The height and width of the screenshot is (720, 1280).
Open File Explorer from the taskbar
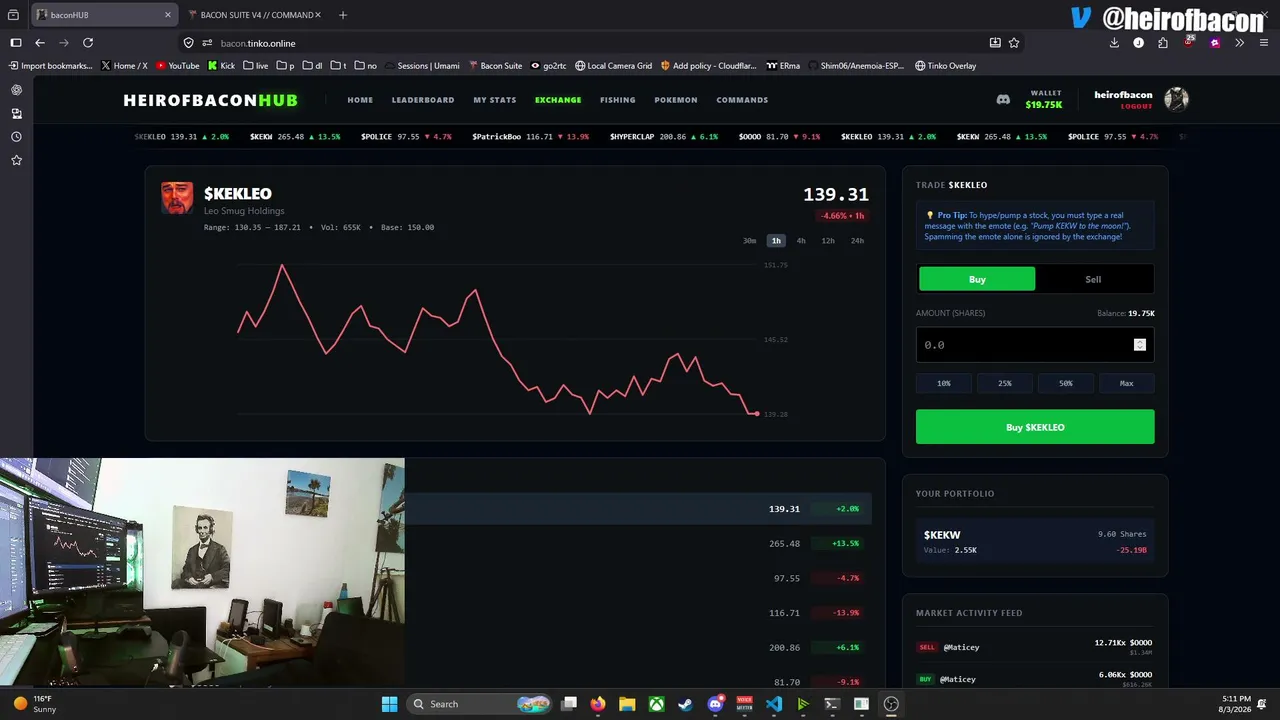point(627,704)
